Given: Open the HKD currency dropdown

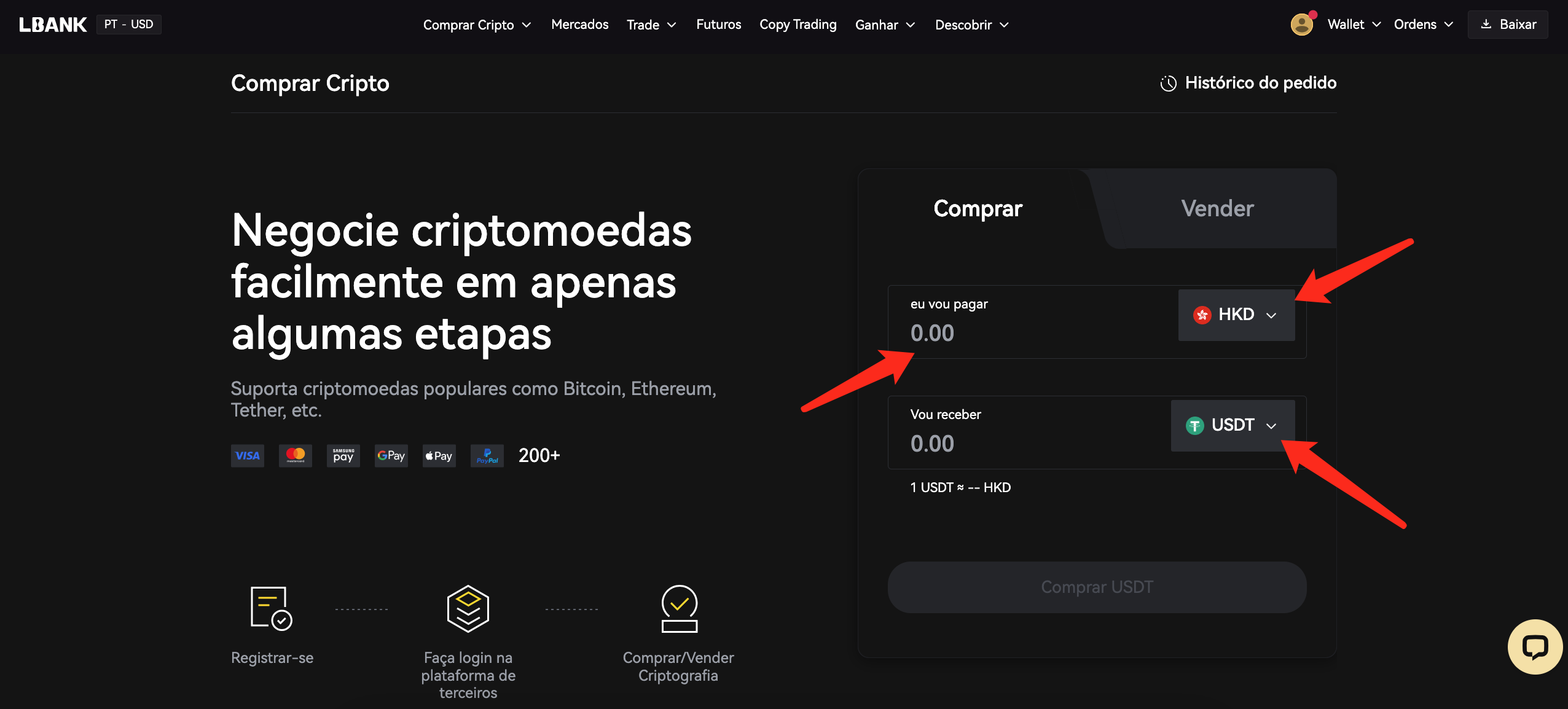Looking at the screenshot, I should tap(1236, 315).
